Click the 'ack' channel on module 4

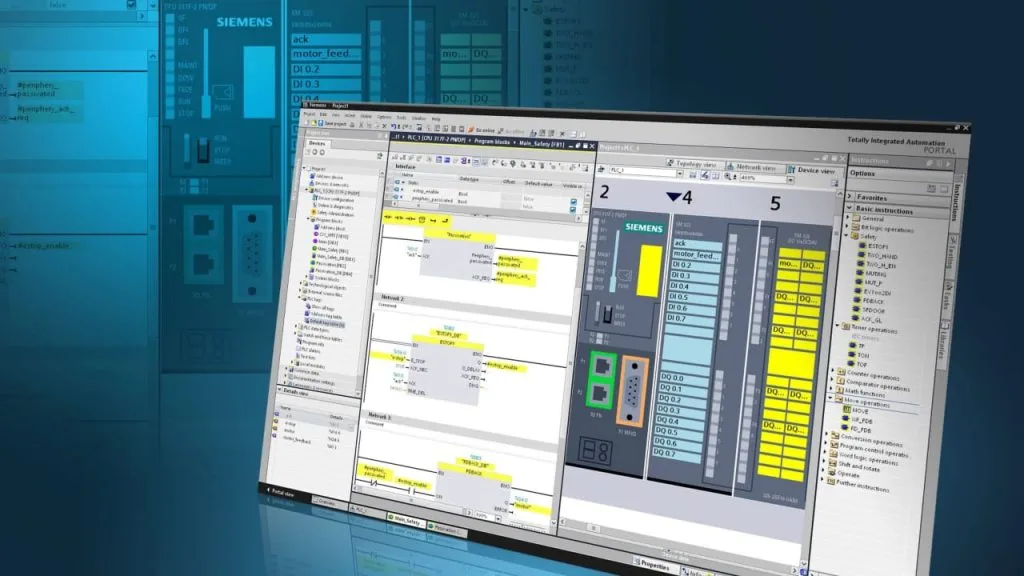coord(697,244)
